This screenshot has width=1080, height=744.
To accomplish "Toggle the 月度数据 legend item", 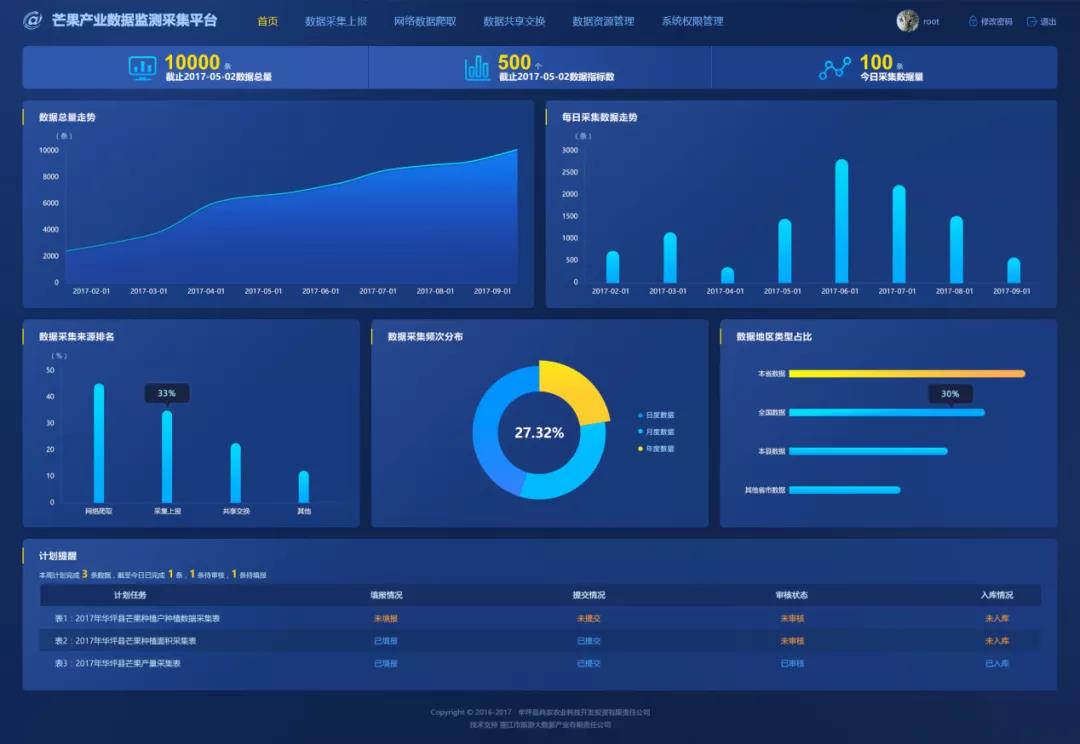I will pyautogui.click(x=656, y=432).
